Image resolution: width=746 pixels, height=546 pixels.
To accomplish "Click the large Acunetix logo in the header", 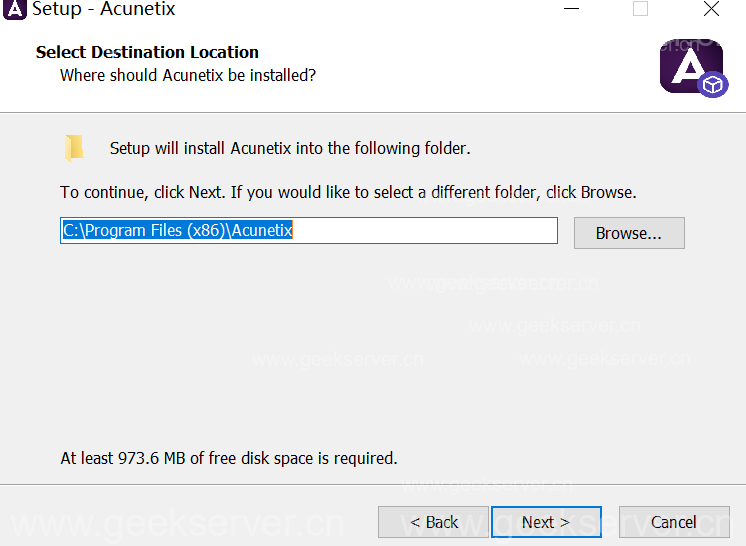I will click(x=688, y=65).
